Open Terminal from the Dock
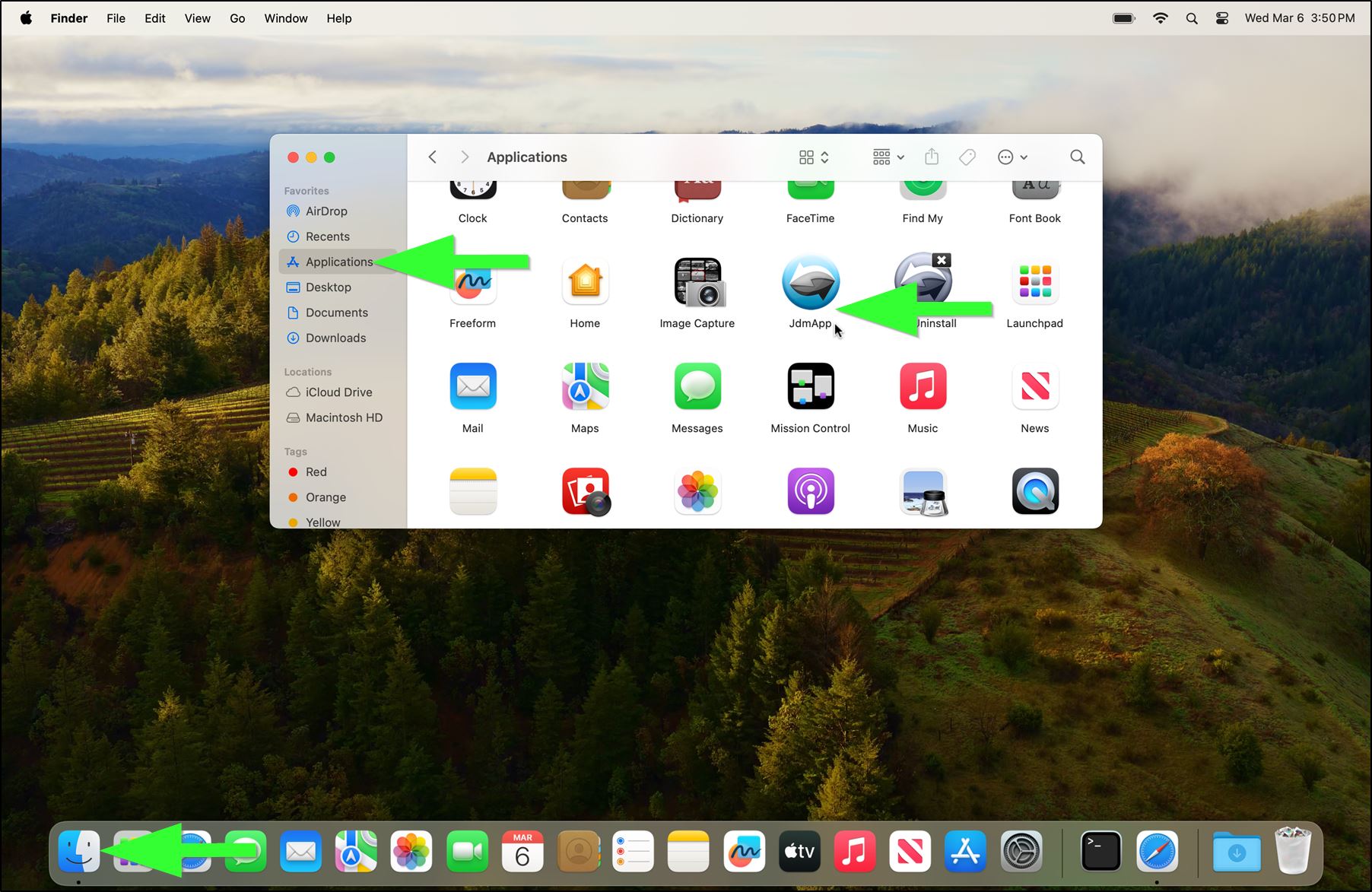The height and width of the screenshot is (892, 1372). click(1100, 851)
